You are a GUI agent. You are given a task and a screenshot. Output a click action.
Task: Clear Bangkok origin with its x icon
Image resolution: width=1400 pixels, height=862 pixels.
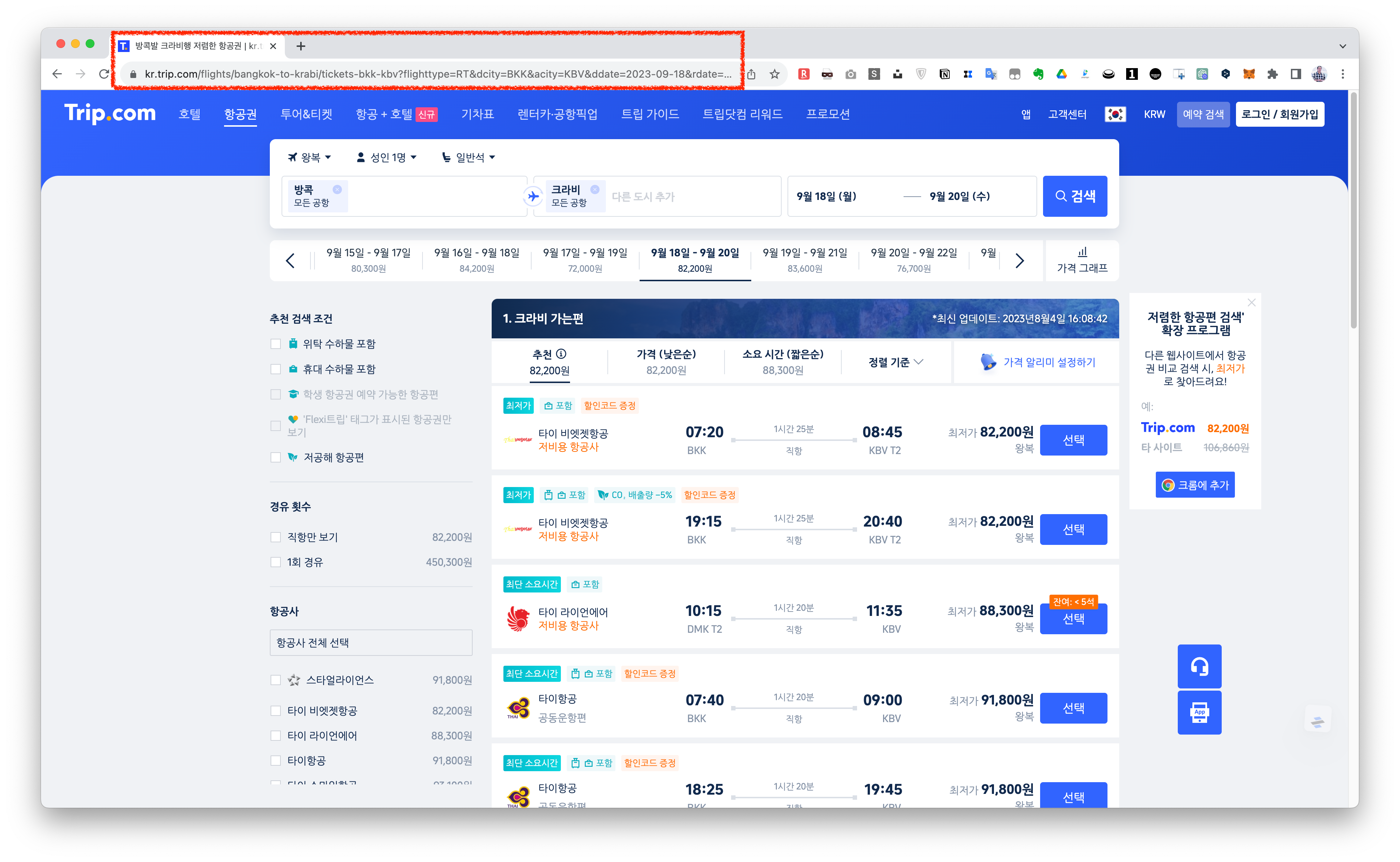(x=337, y=189)
